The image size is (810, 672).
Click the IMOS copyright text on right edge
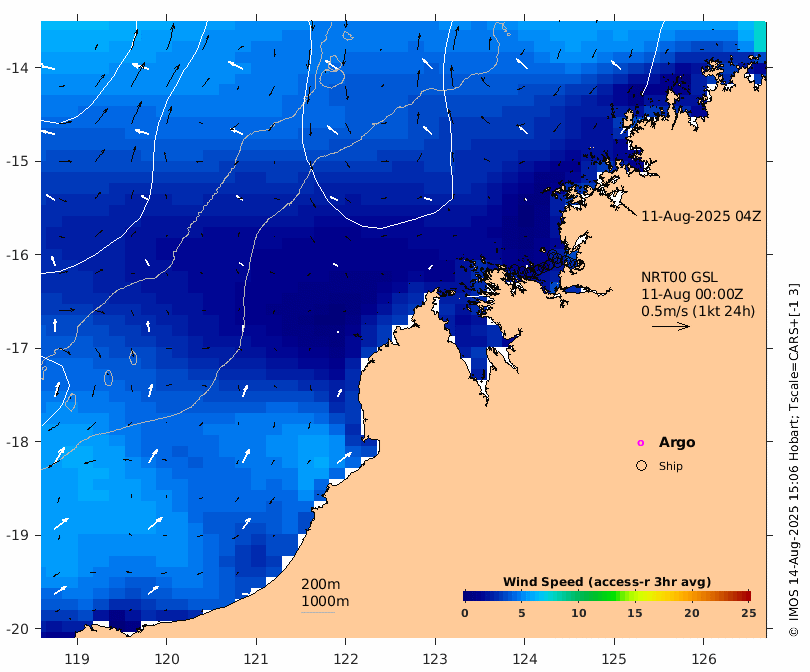(794, 460)
